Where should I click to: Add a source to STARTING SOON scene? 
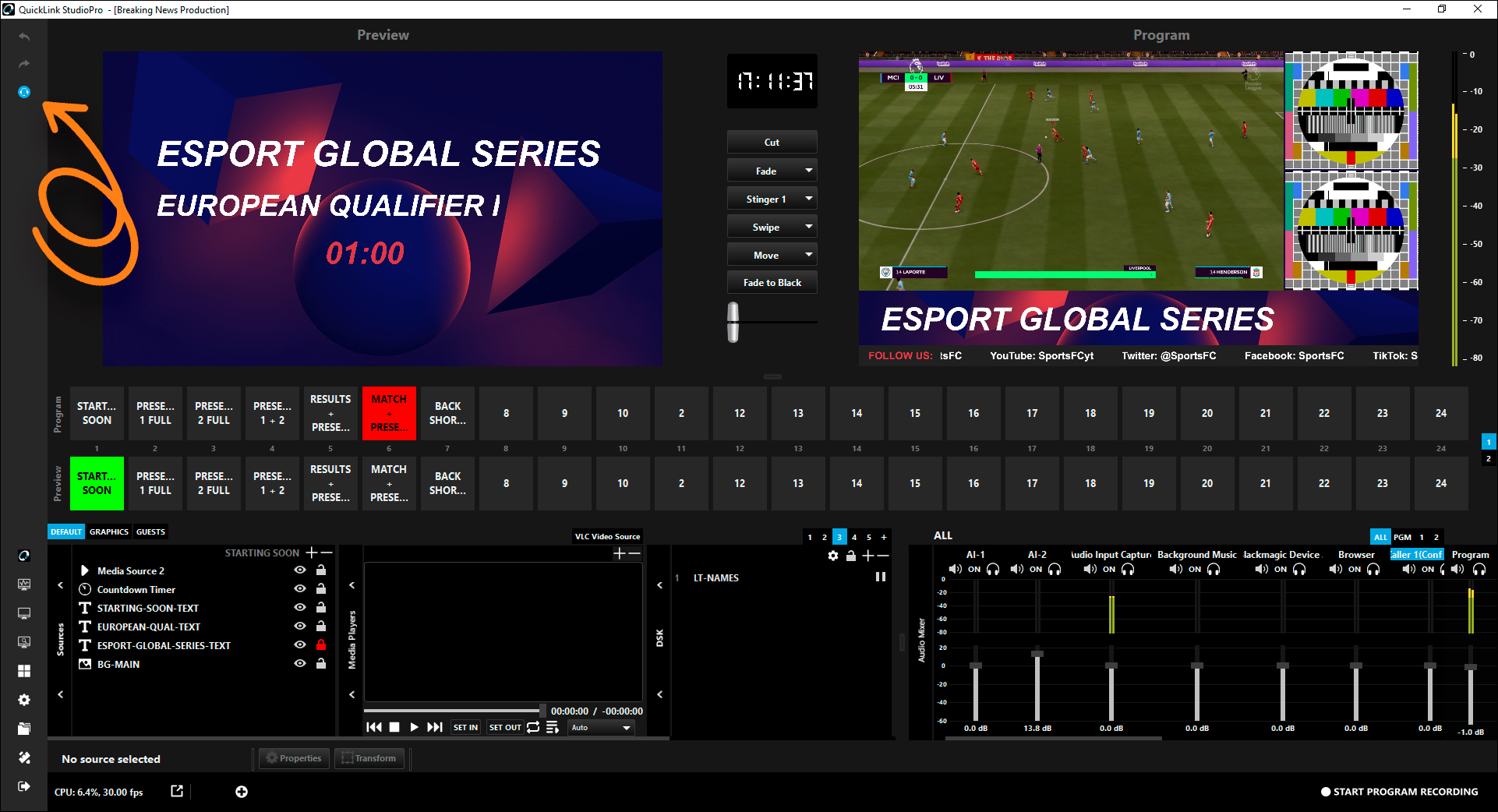point(312,553)
